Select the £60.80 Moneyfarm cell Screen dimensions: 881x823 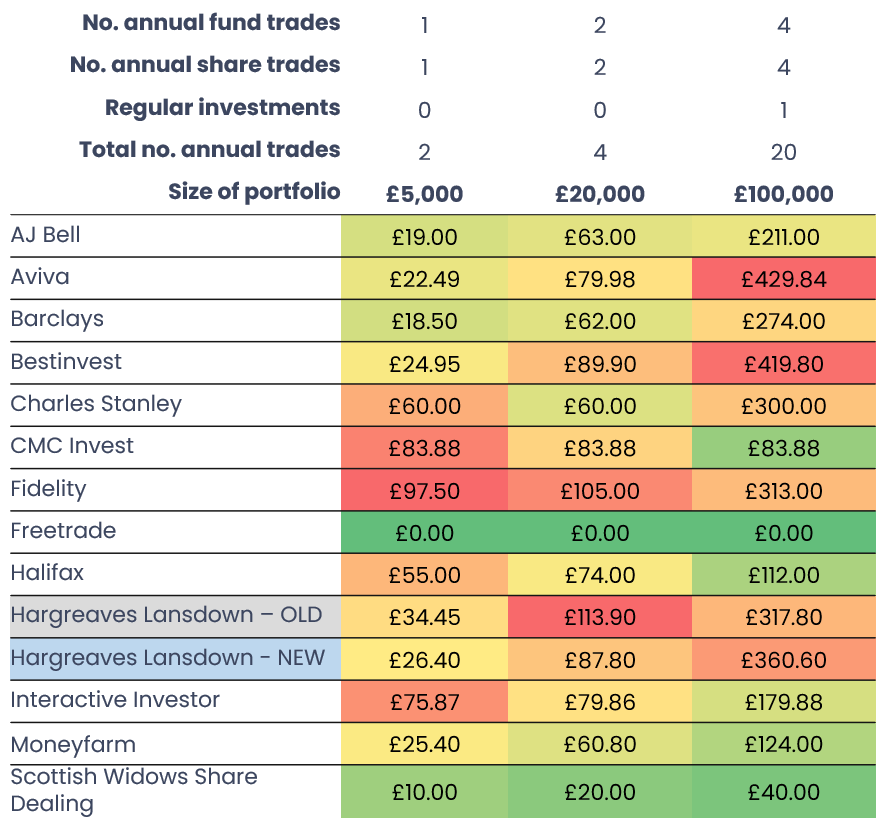(x=599, y=744)
